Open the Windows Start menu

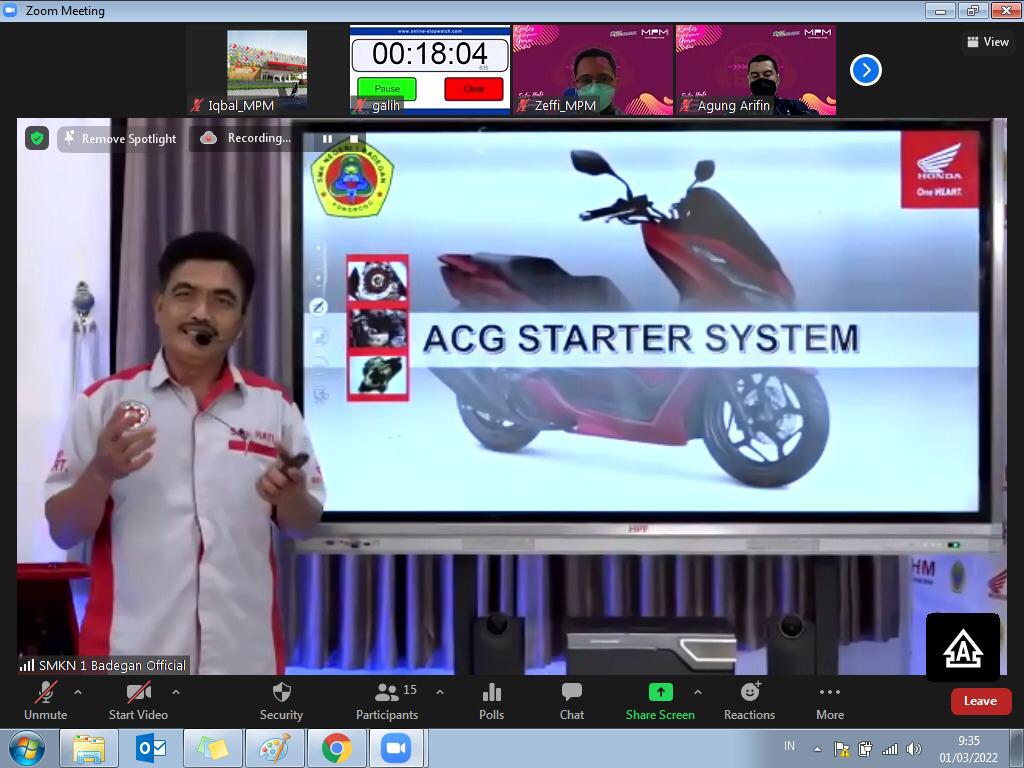coord(26,748)
